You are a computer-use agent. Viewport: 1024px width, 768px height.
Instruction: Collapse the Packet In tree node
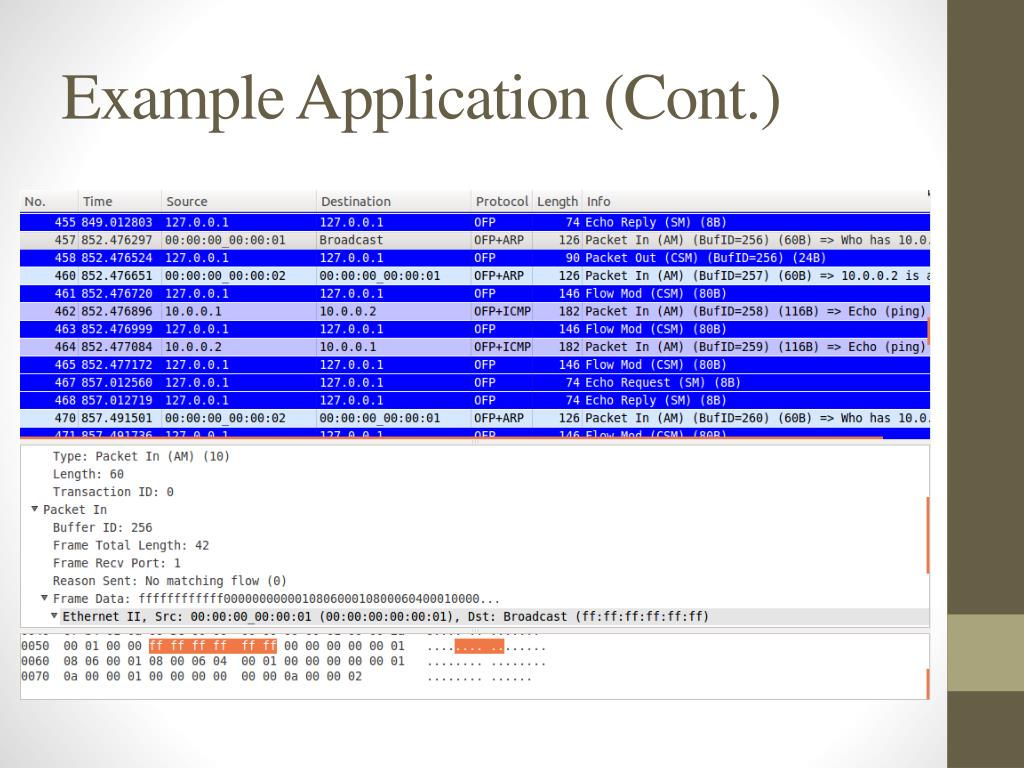[x=35, y=509]
